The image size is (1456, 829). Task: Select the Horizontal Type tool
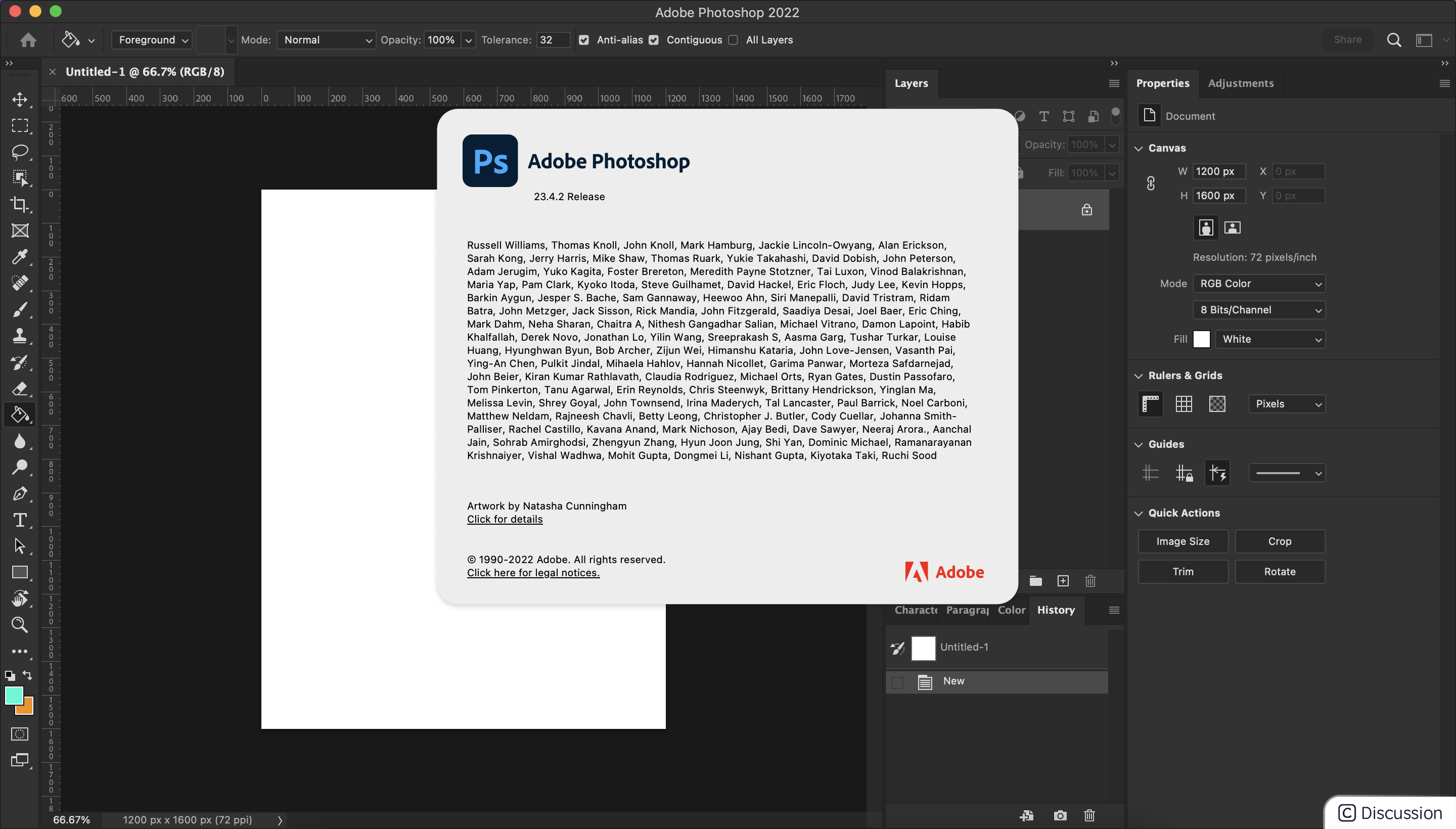tap(20, 520)
